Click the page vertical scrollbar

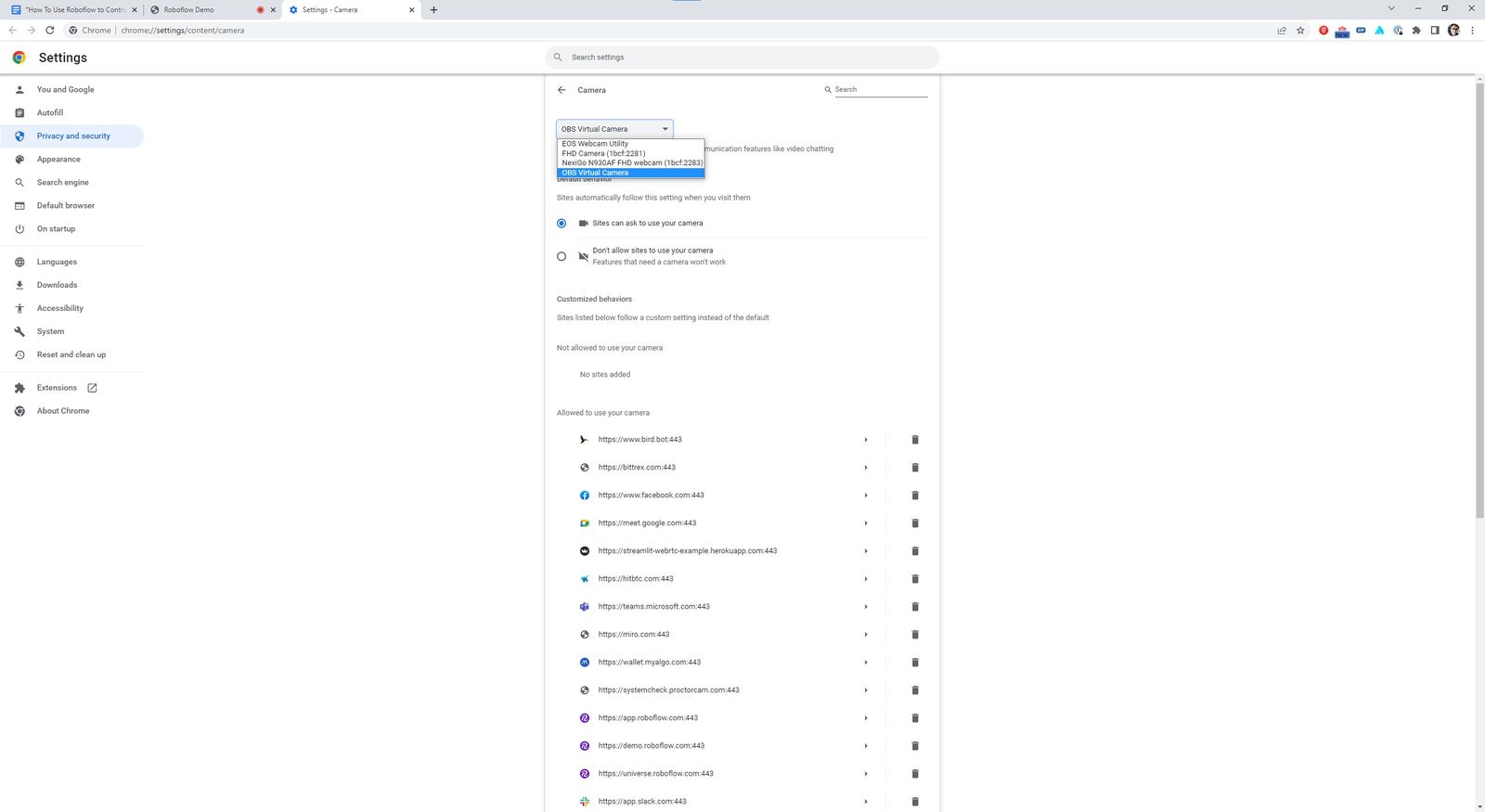tap(1479, 297)
